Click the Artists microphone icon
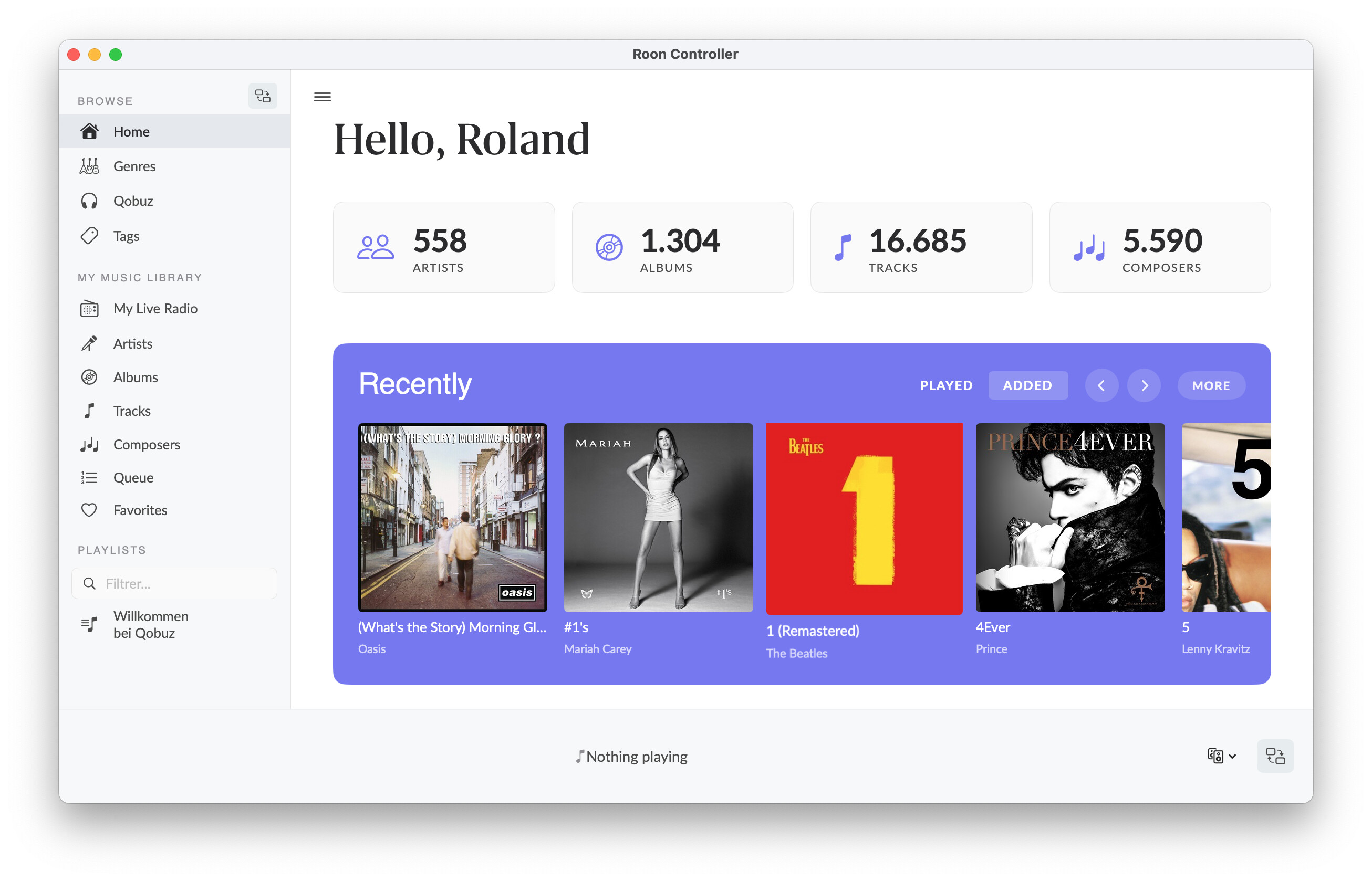The image size is (1372, 881). 89,344
